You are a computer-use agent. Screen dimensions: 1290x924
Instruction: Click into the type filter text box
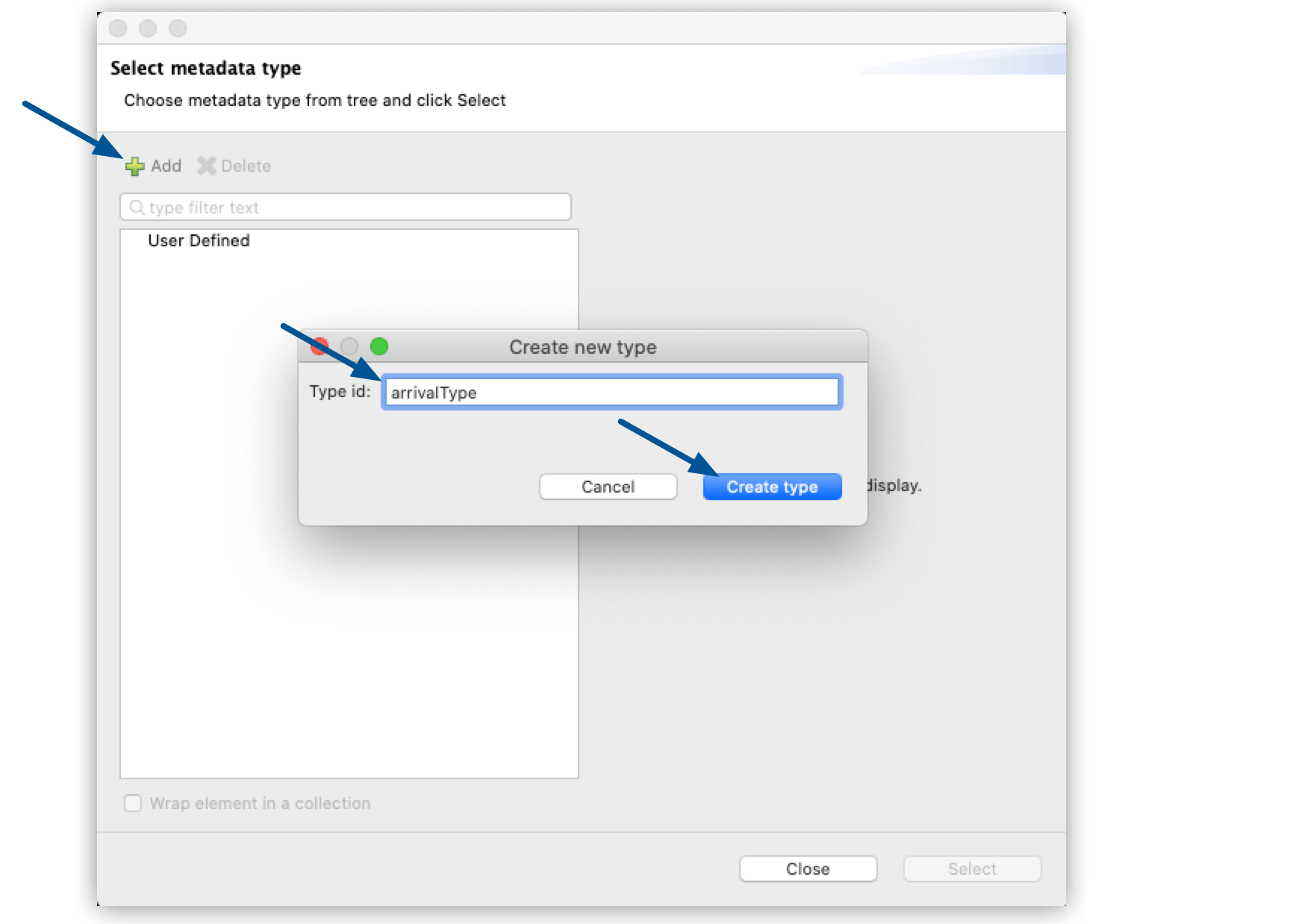pos(351,207)
